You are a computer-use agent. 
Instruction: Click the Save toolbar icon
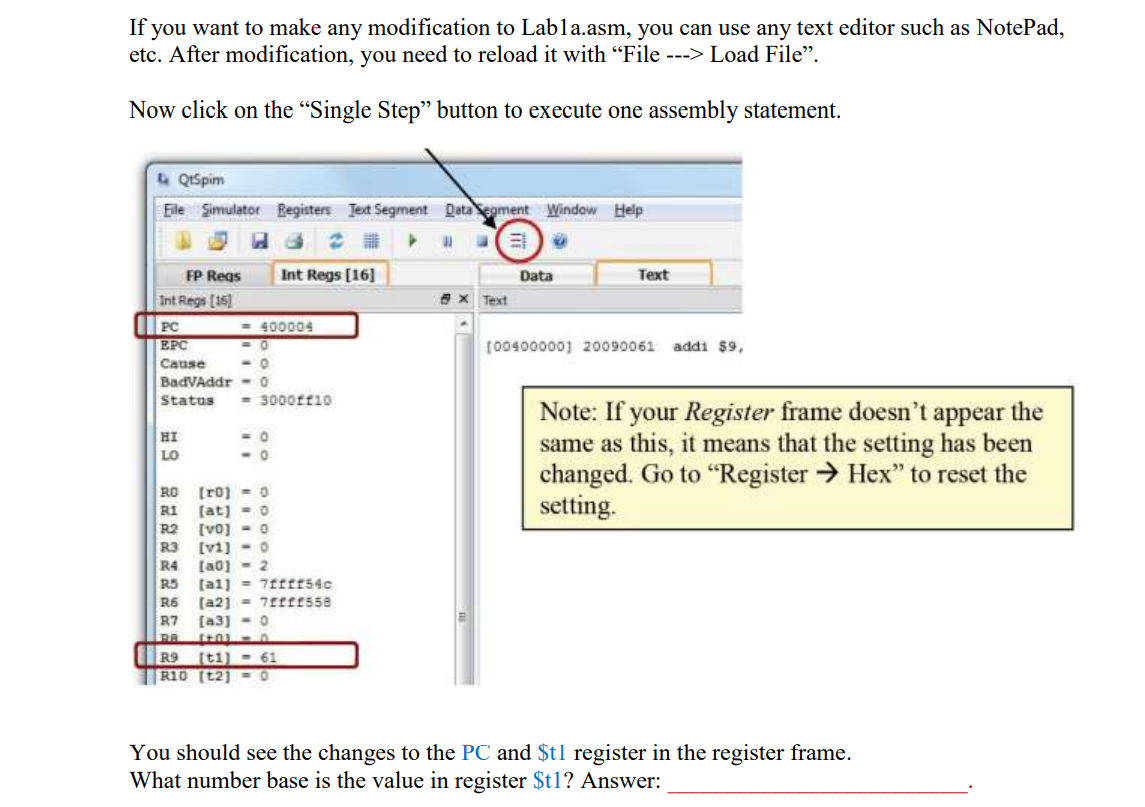tap(260, 240)
